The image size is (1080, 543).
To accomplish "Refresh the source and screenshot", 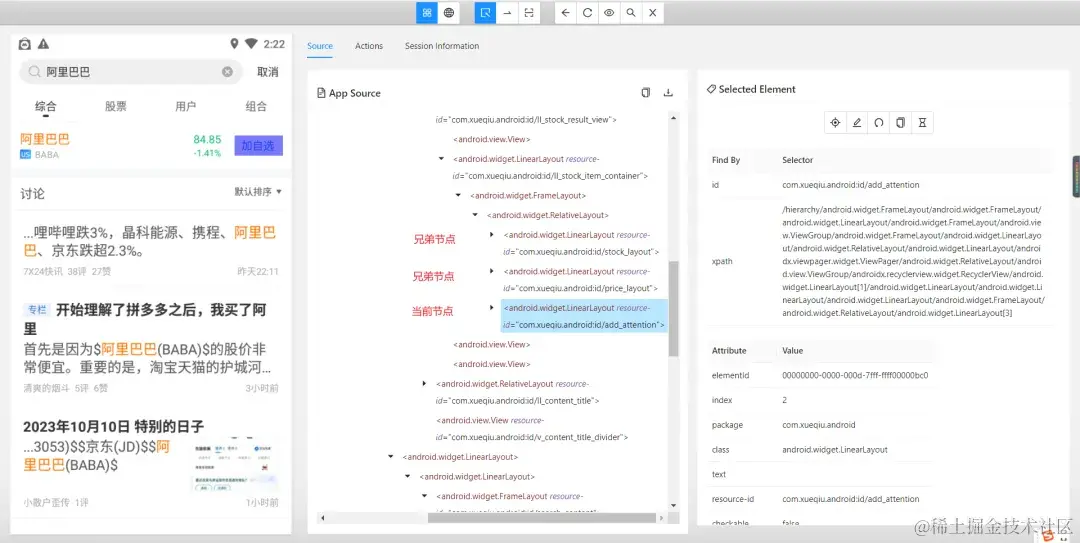I will point(587,12).
